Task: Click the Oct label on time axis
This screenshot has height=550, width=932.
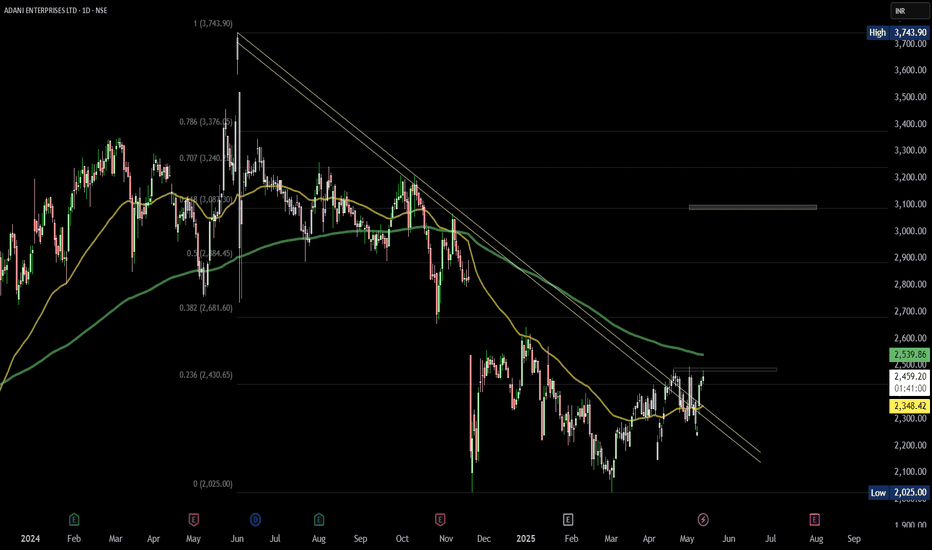Action: 402,539
